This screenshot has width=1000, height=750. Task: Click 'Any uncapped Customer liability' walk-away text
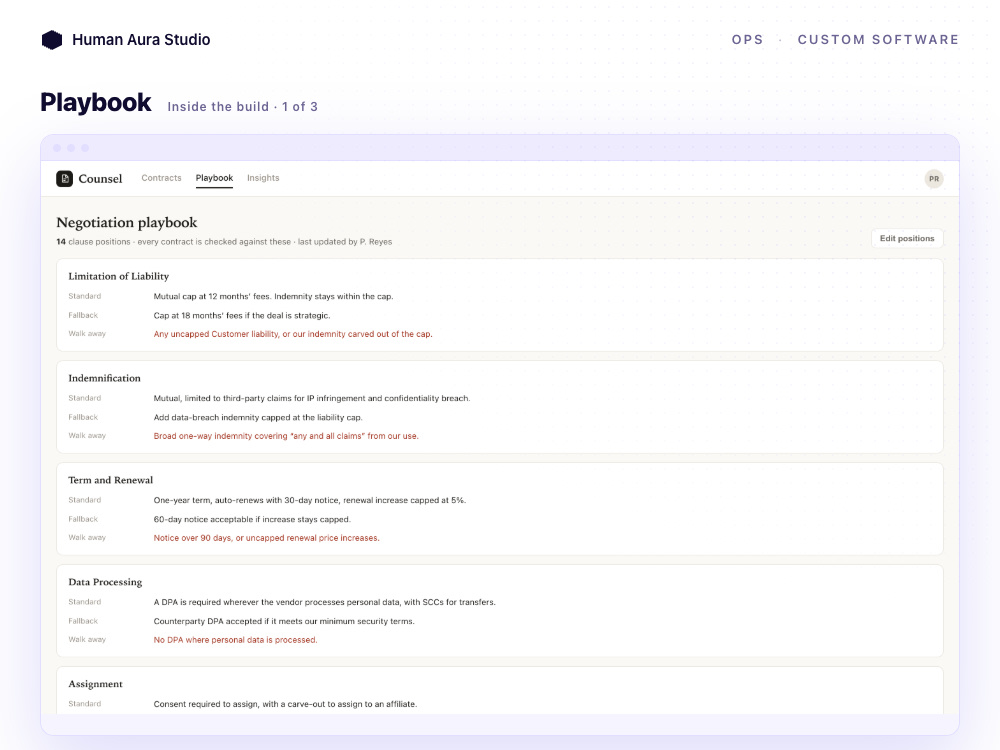tap(293, 334)
